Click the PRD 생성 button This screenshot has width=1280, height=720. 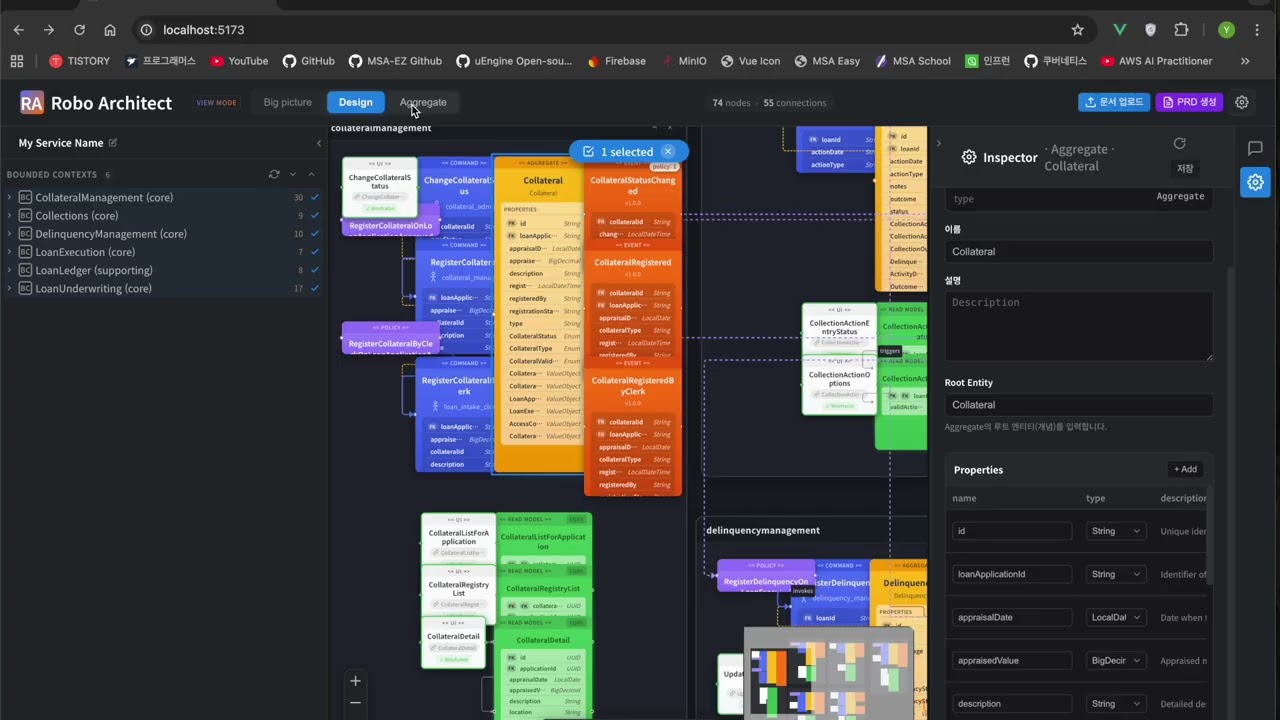(1189, 102)
